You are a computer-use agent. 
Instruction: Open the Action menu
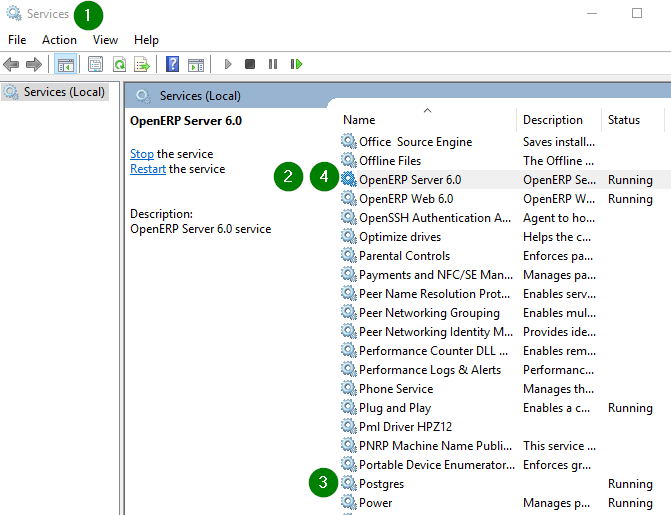[x=59, y=40]
